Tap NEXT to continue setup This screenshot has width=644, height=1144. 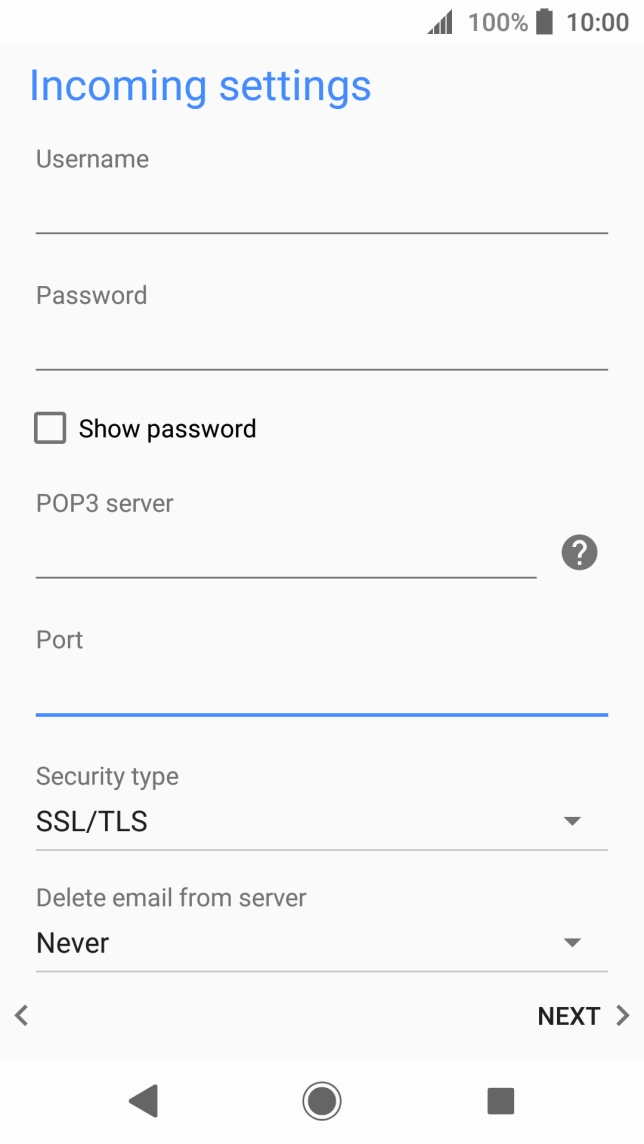[x=568, y=1015]
